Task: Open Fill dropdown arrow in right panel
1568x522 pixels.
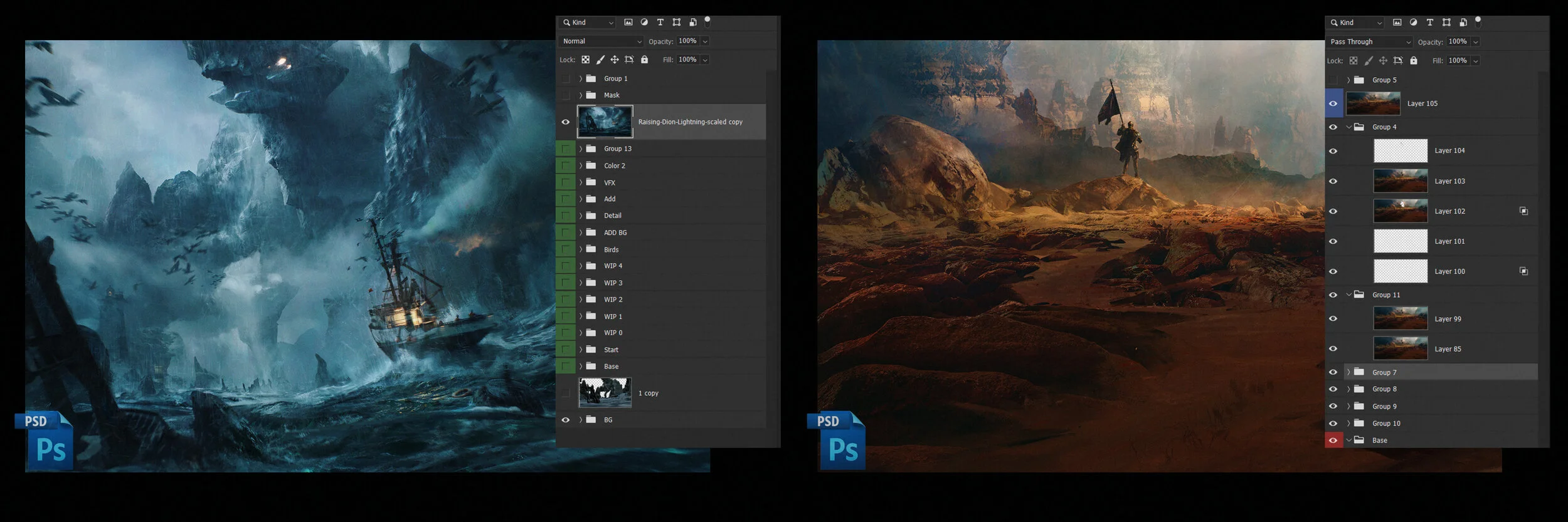Action: point(1475,61)
